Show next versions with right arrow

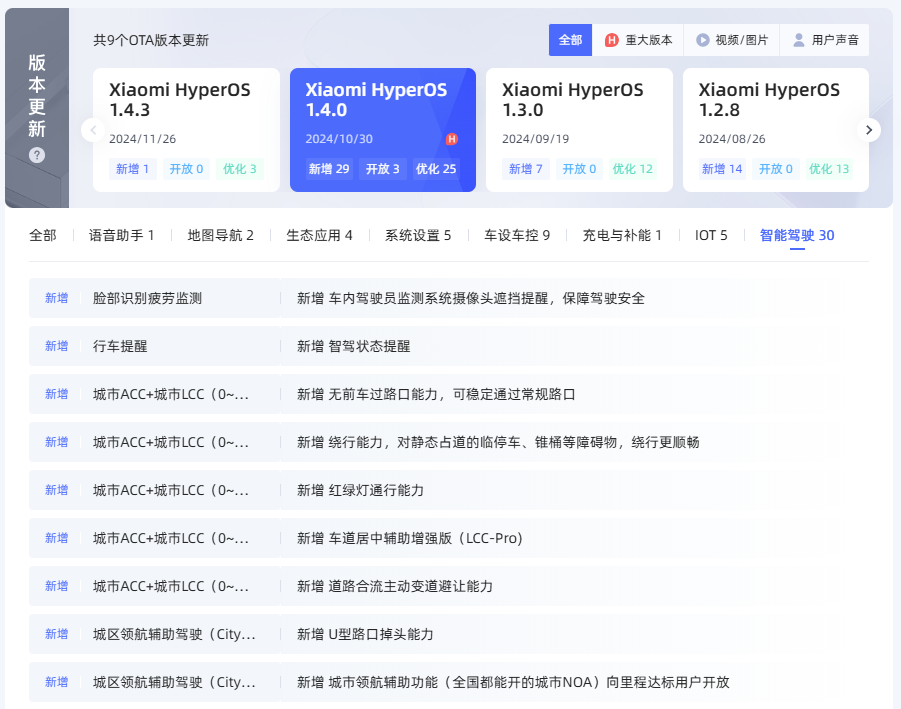point(868,130)
